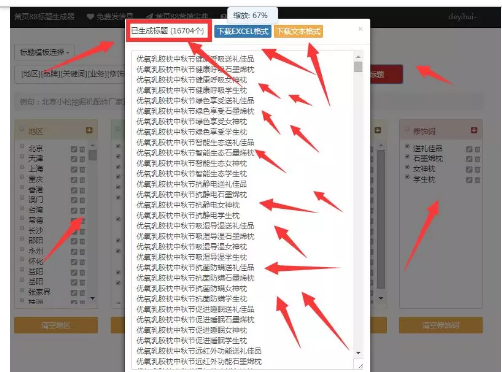502x372 pixels.
Task: Click the add icon in 地区 panel header
Action: [89, 130]
